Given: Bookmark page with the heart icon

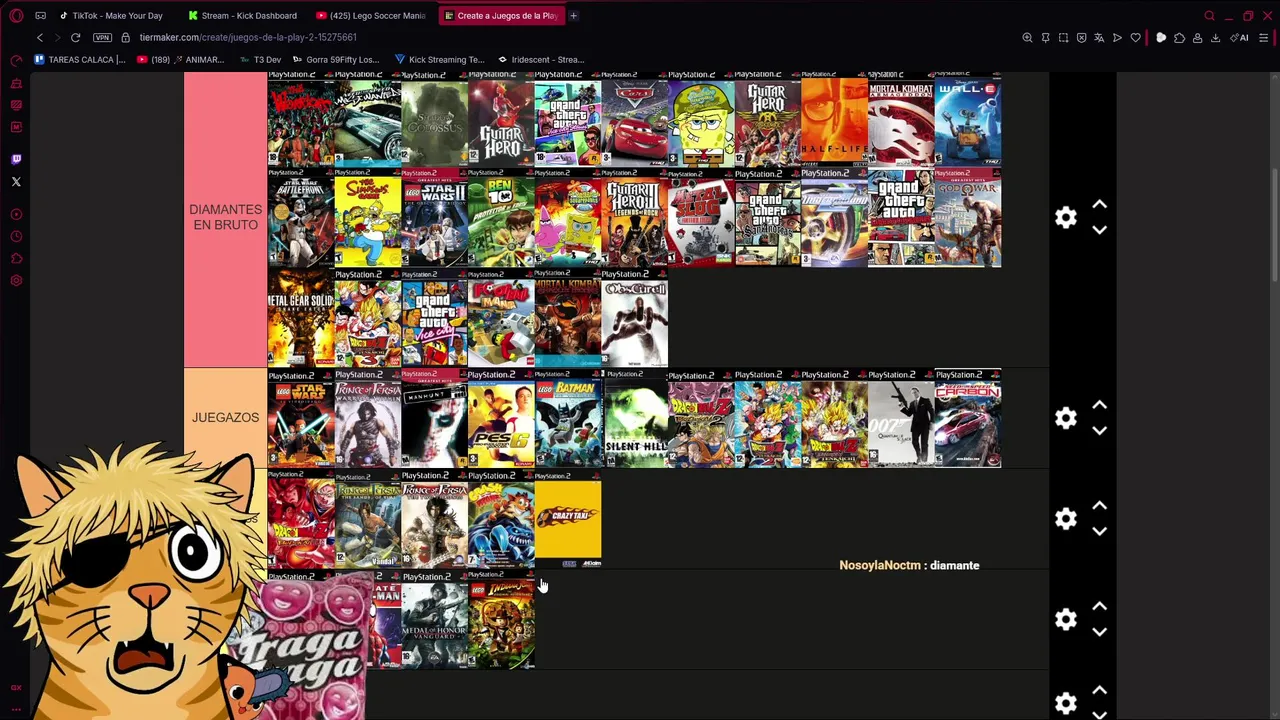Looking at the screenshot, I should coord(1135,38).
